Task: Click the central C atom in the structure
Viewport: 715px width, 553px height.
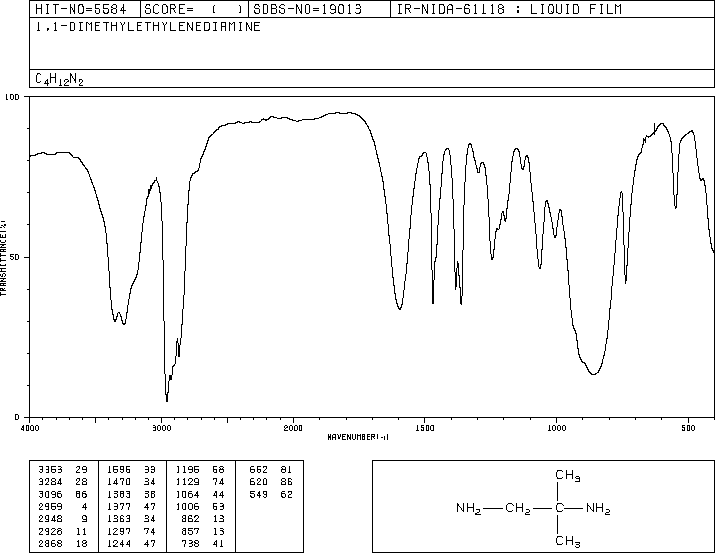Action: pyautogui.click(x=560, y=507)
